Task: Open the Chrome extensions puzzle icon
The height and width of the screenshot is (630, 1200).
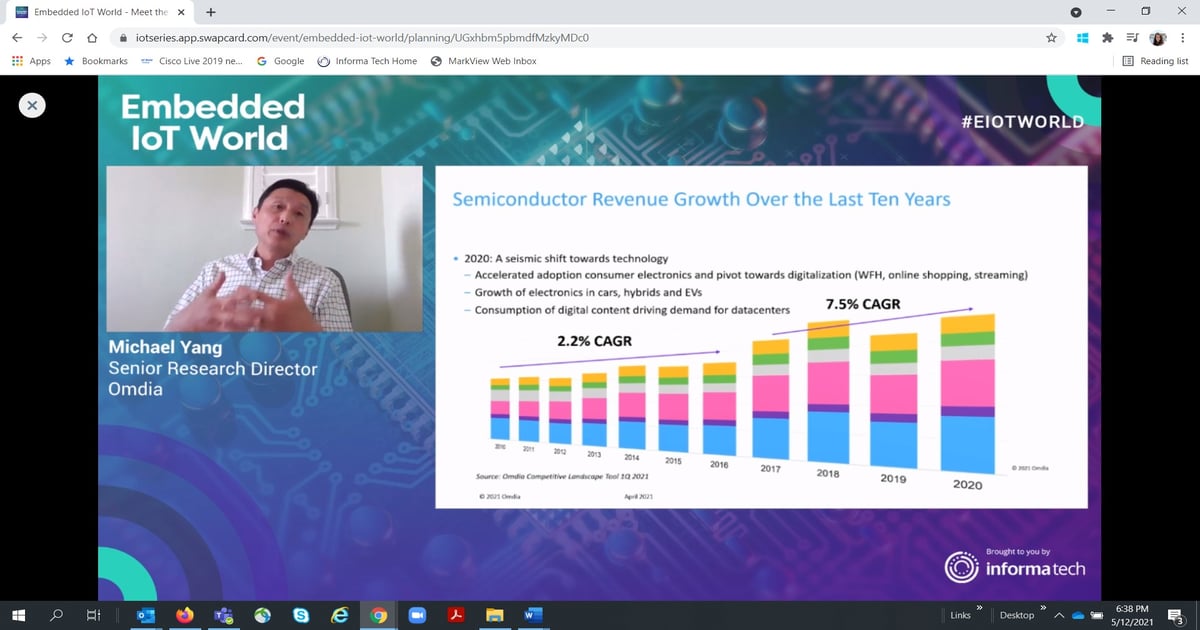Action: coord(1107,37)
